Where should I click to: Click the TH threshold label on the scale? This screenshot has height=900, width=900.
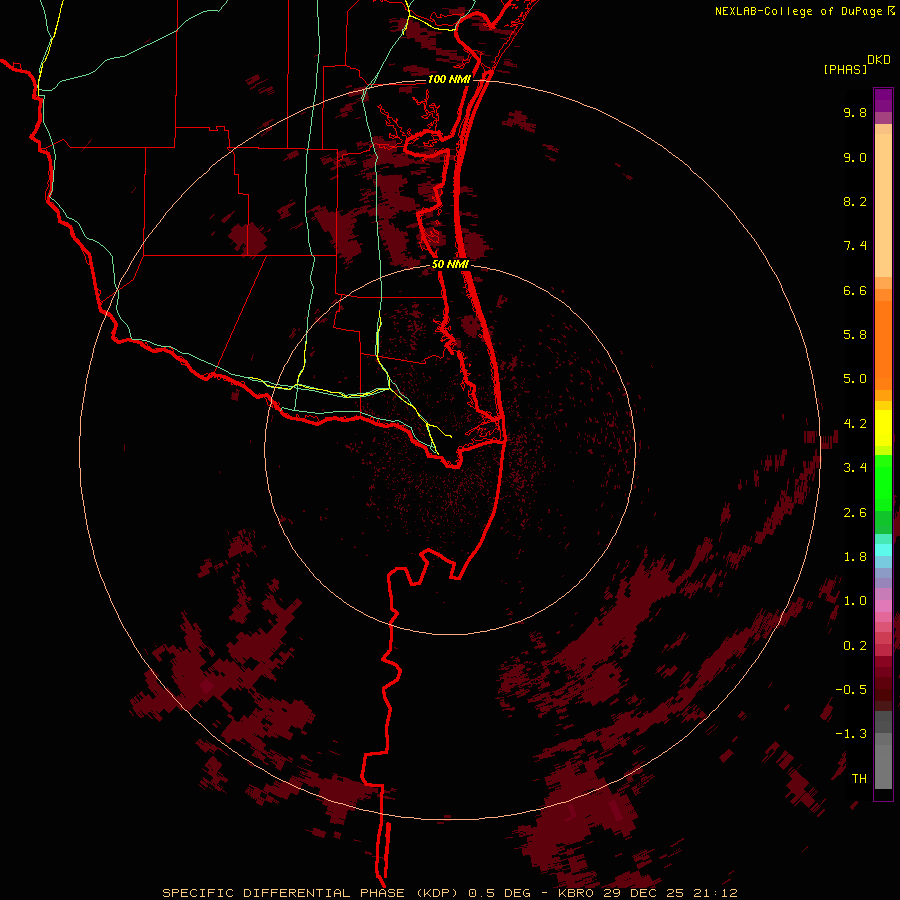(859, 778)
